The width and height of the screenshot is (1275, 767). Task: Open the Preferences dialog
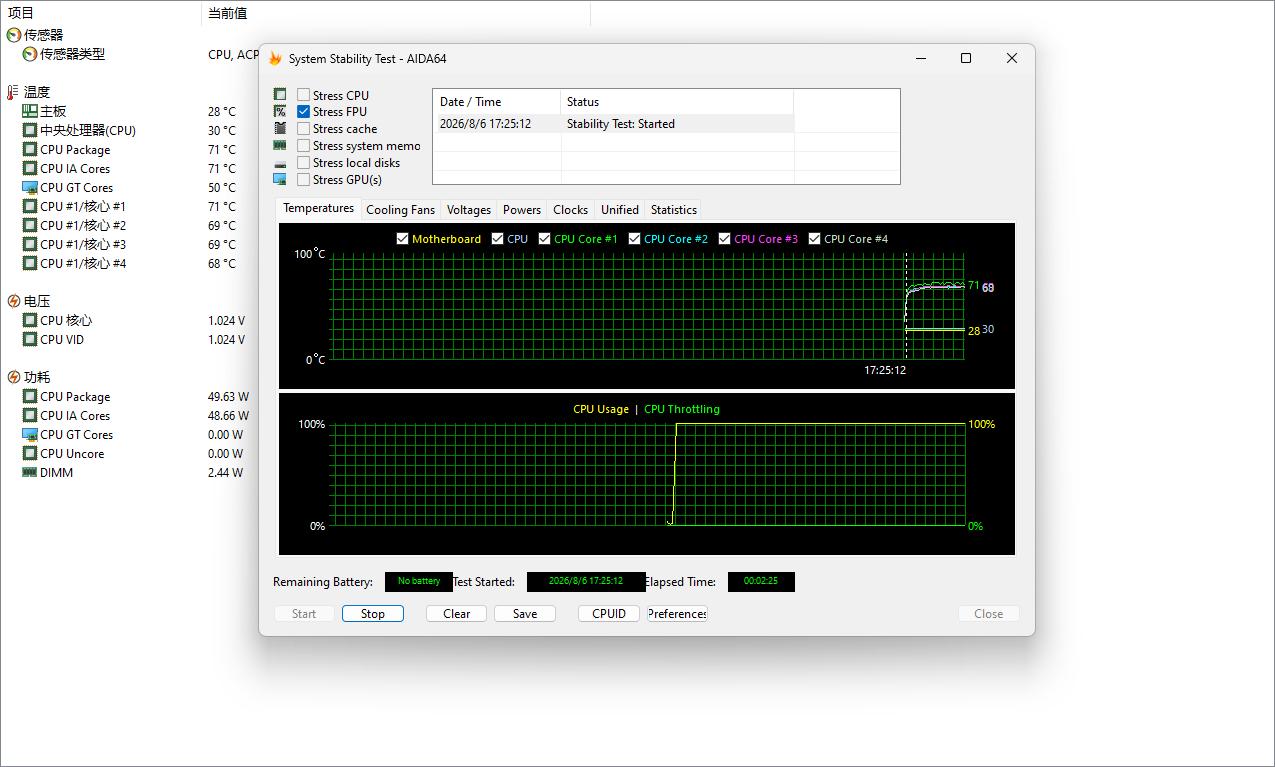tap(677, 614)
